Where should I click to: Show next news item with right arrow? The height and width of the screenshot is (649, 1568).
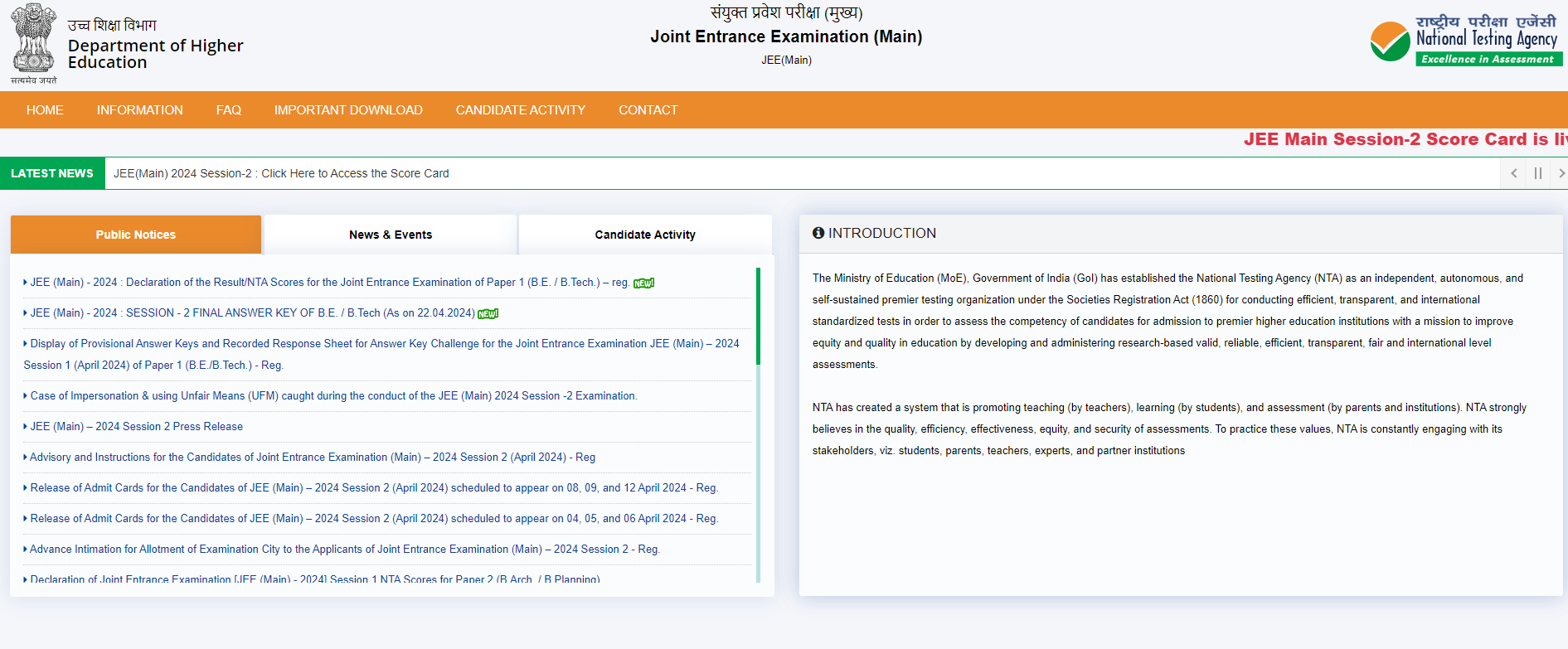tap(1561, 173)
